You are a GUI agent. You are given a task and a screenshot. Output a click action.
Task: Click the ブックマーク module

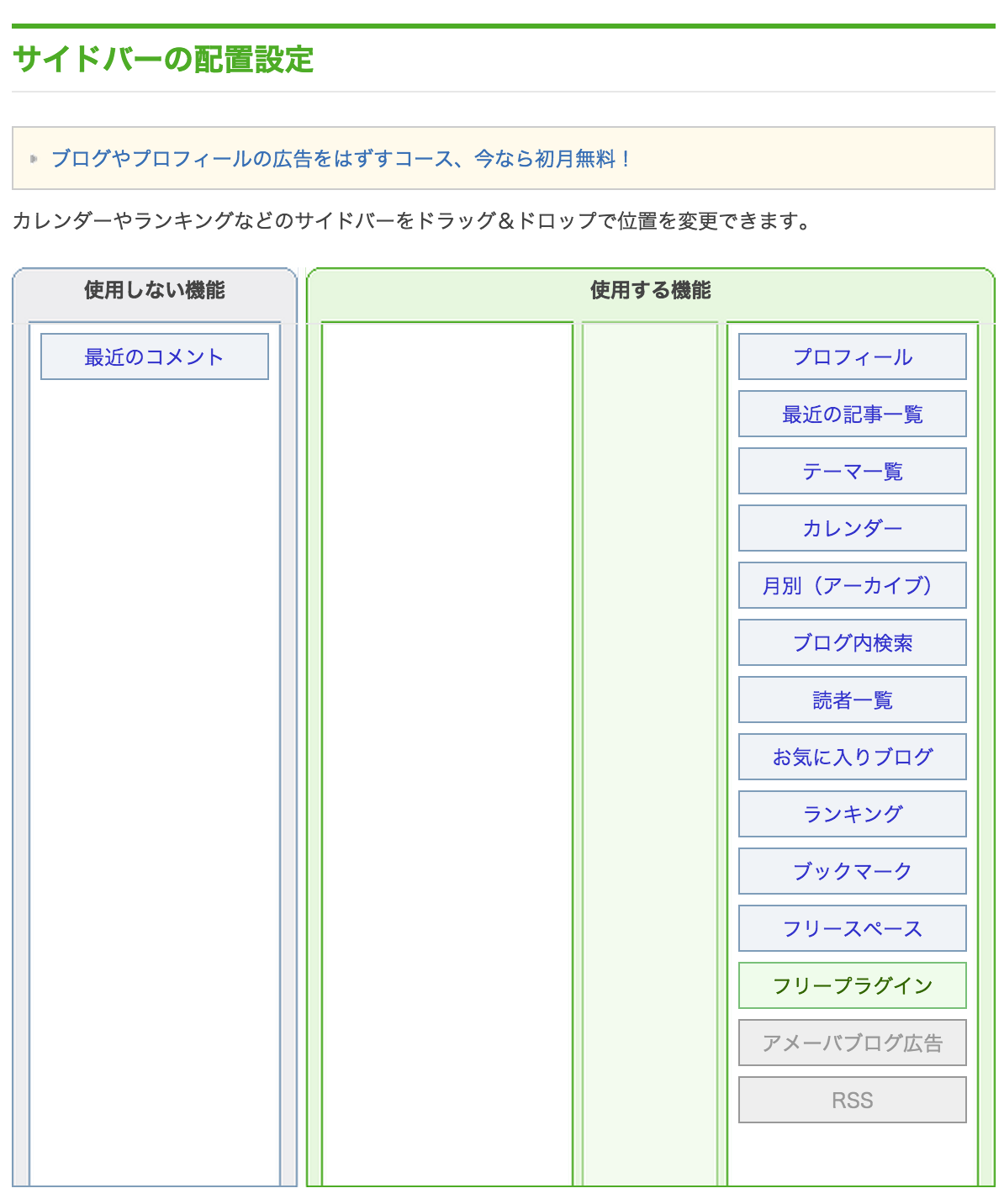[x=852, y=872]
